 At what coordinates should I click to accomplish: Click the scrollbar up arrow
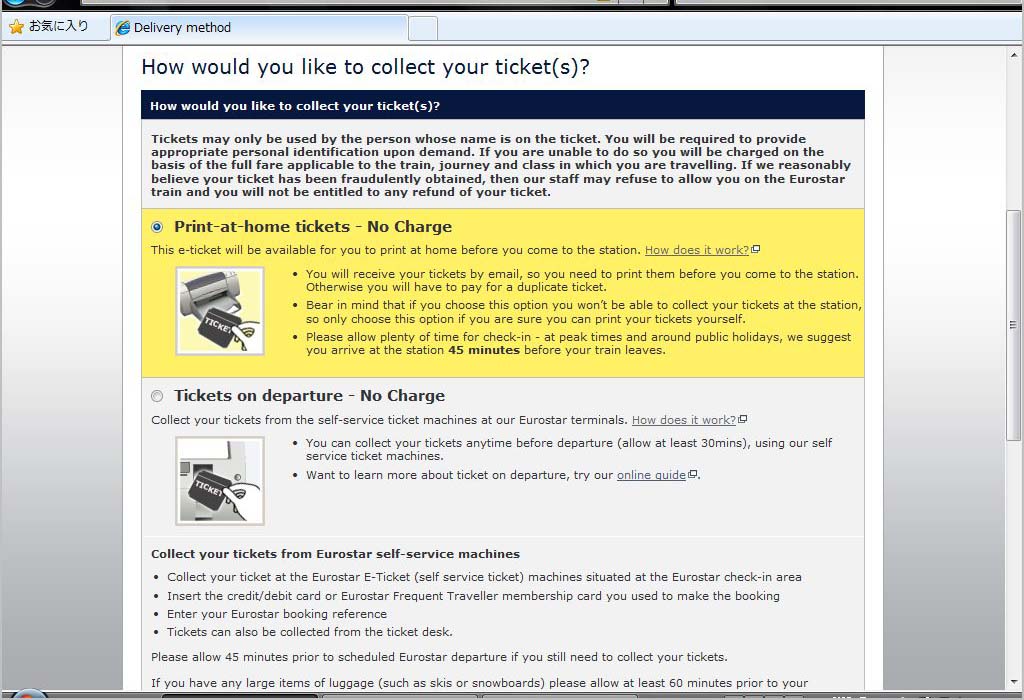[x=1014, y=57]
